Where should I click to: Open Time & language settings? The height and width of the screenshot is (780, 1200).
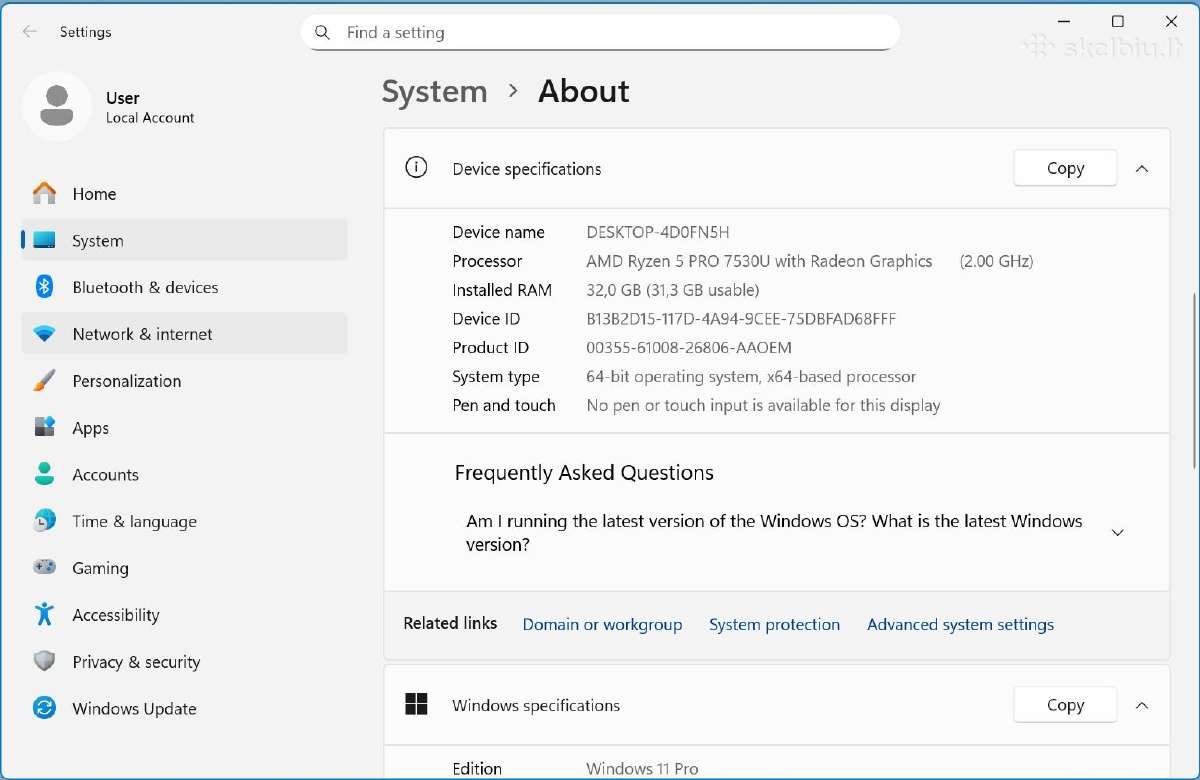(184, 521)
